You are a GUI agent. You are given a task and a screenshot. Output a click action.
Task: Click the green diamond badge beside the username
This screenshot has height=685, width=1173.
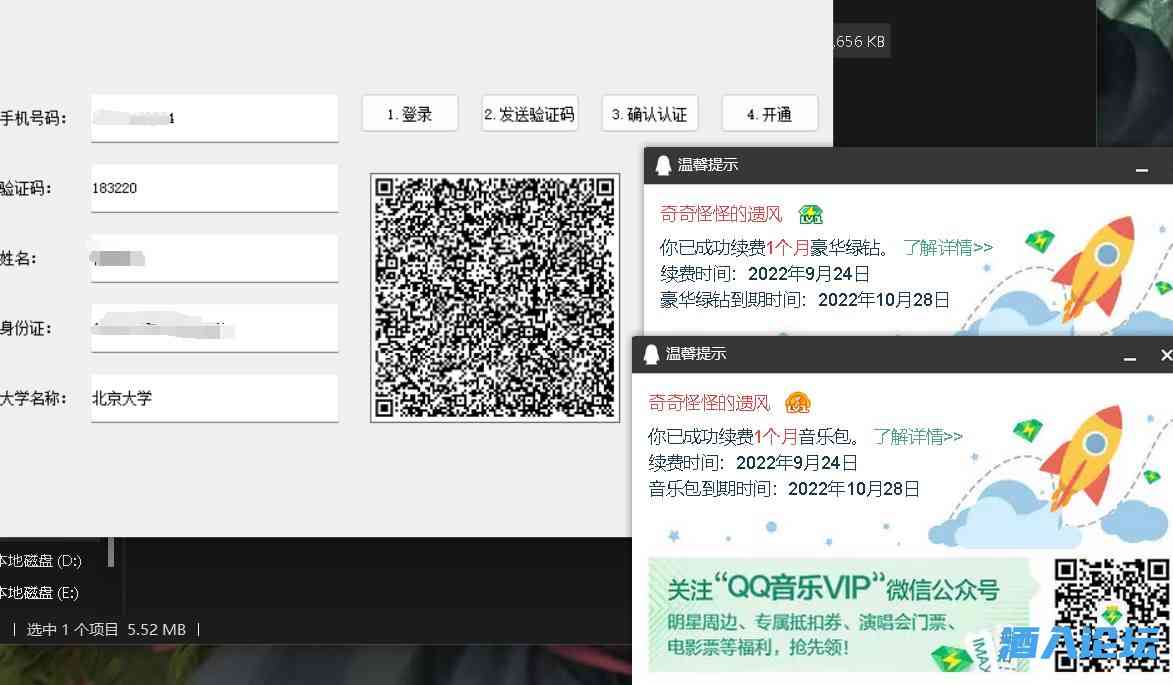click(810, 214)
